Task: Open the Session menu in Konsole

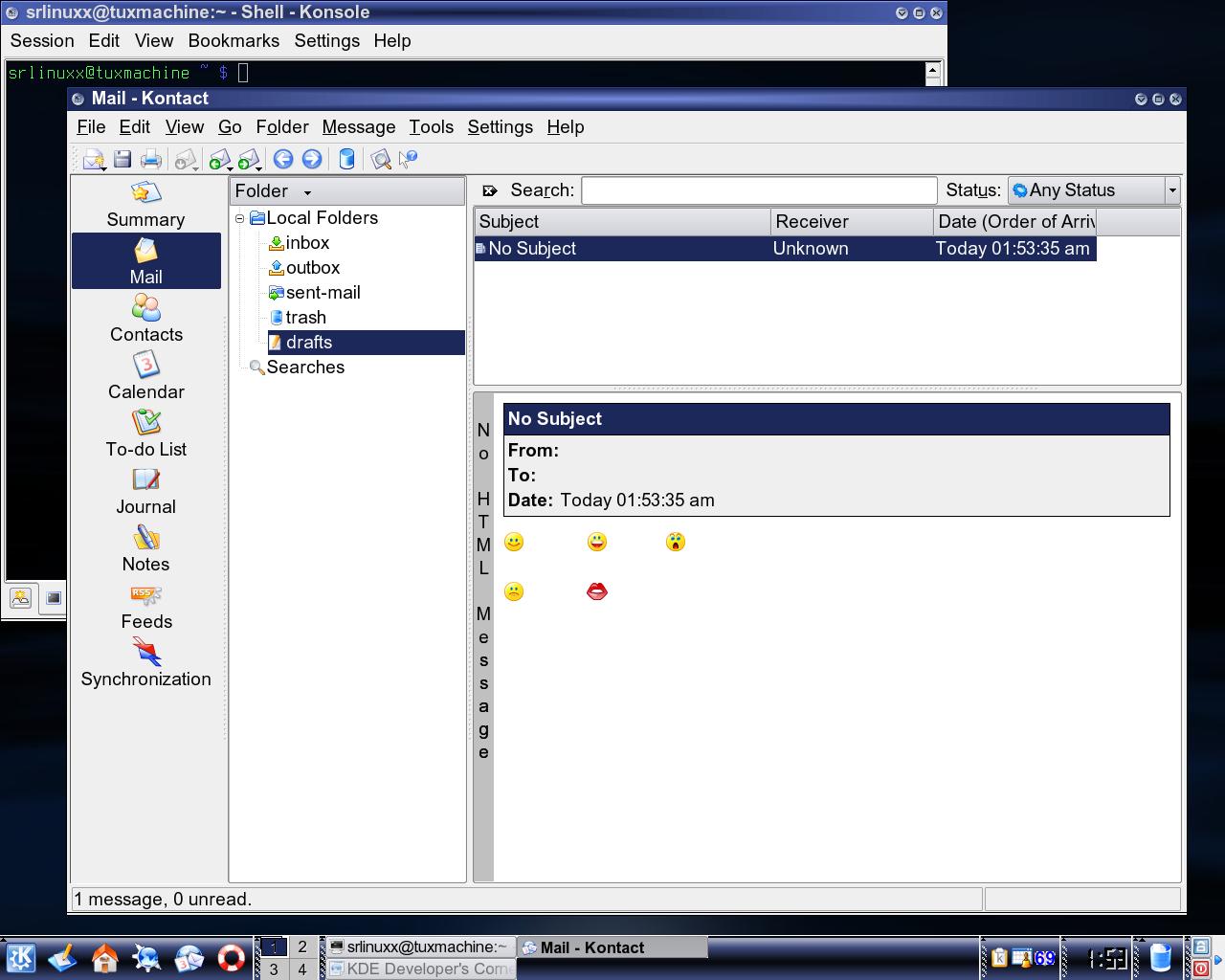Action: pos(42,41)
